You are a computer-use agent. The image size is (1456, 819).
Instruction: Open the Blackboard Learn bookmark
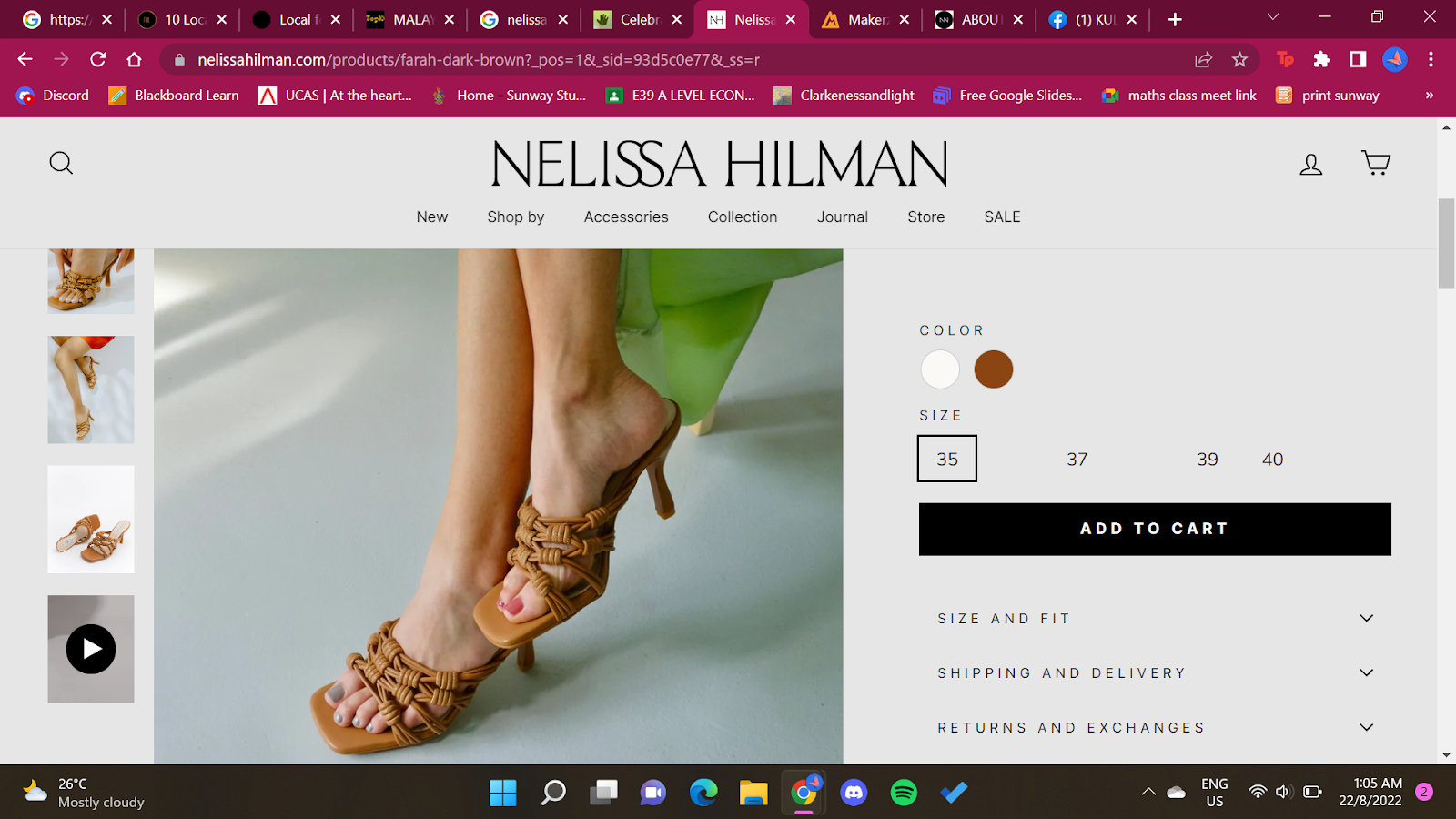174,96
